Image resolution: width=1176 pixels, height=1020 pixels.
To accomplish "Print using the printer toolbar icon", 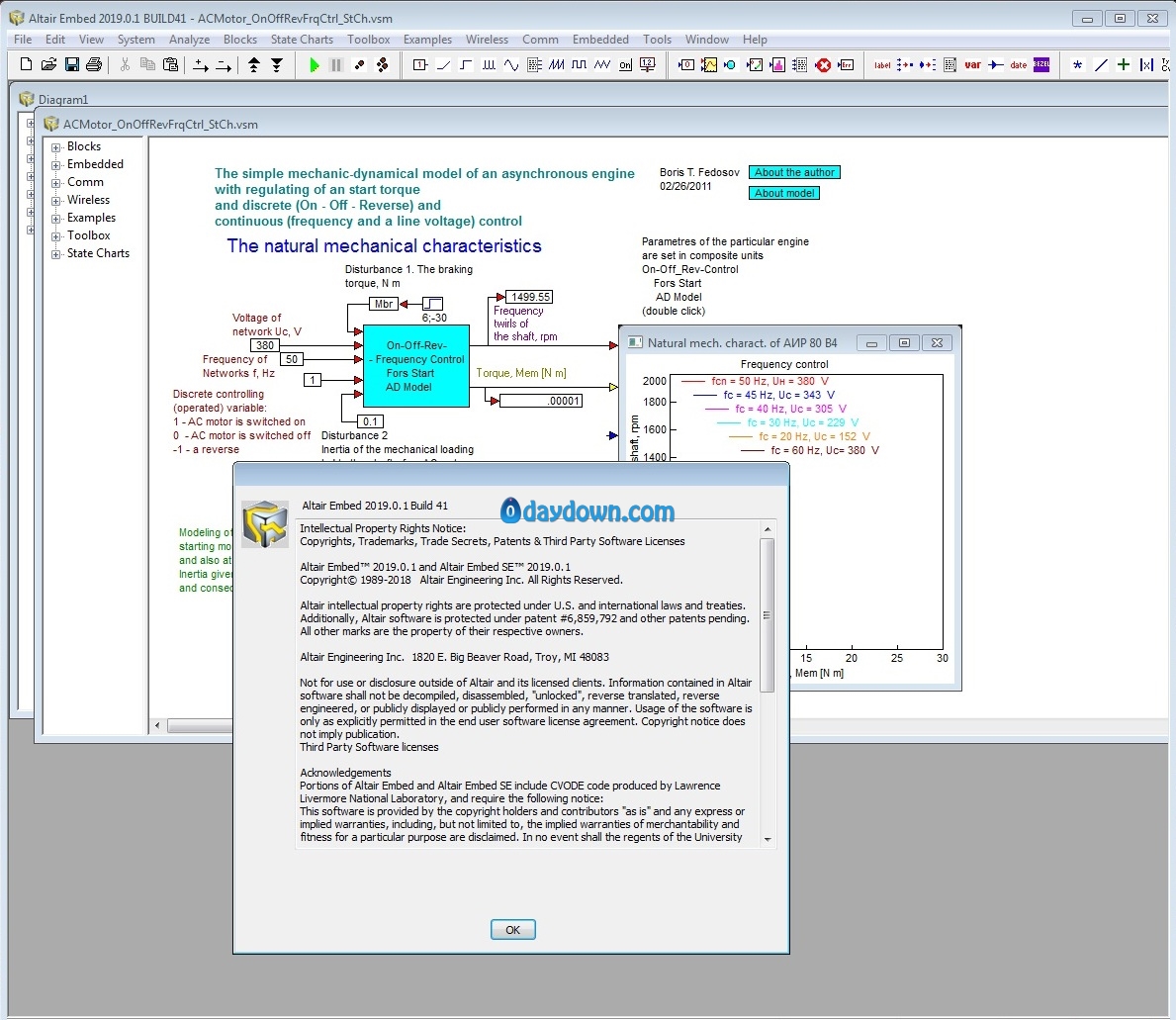I will coord(94,64).
